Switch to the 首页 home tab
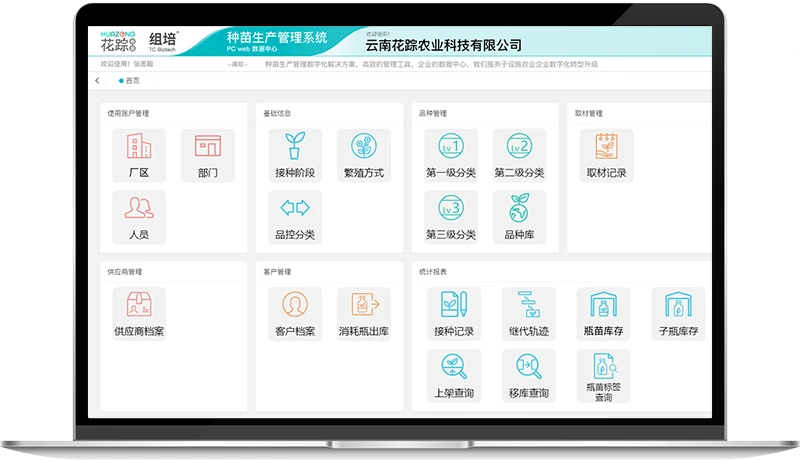 [x=130, y=81]
